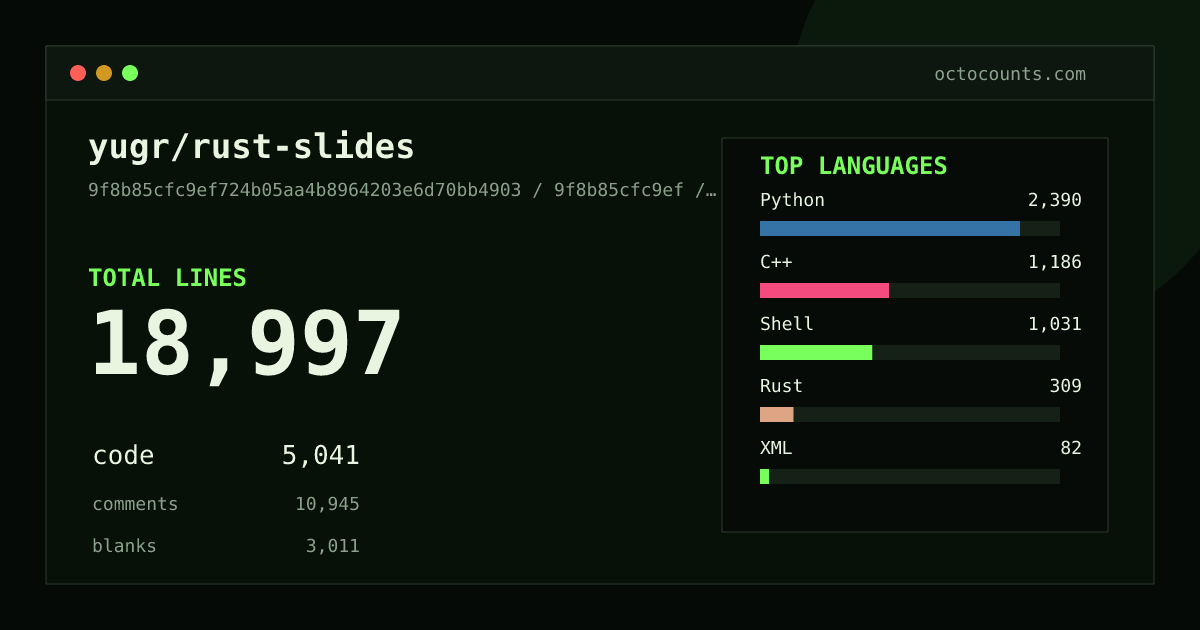Click the pink C++ progress bar
This screenshot has height=630, width=1200.
(x=824, y=290)
